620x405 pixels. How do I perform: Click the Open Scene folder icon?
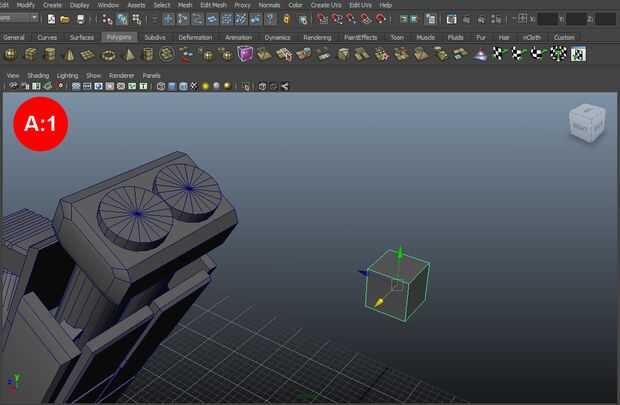click(x=65, y=19)
